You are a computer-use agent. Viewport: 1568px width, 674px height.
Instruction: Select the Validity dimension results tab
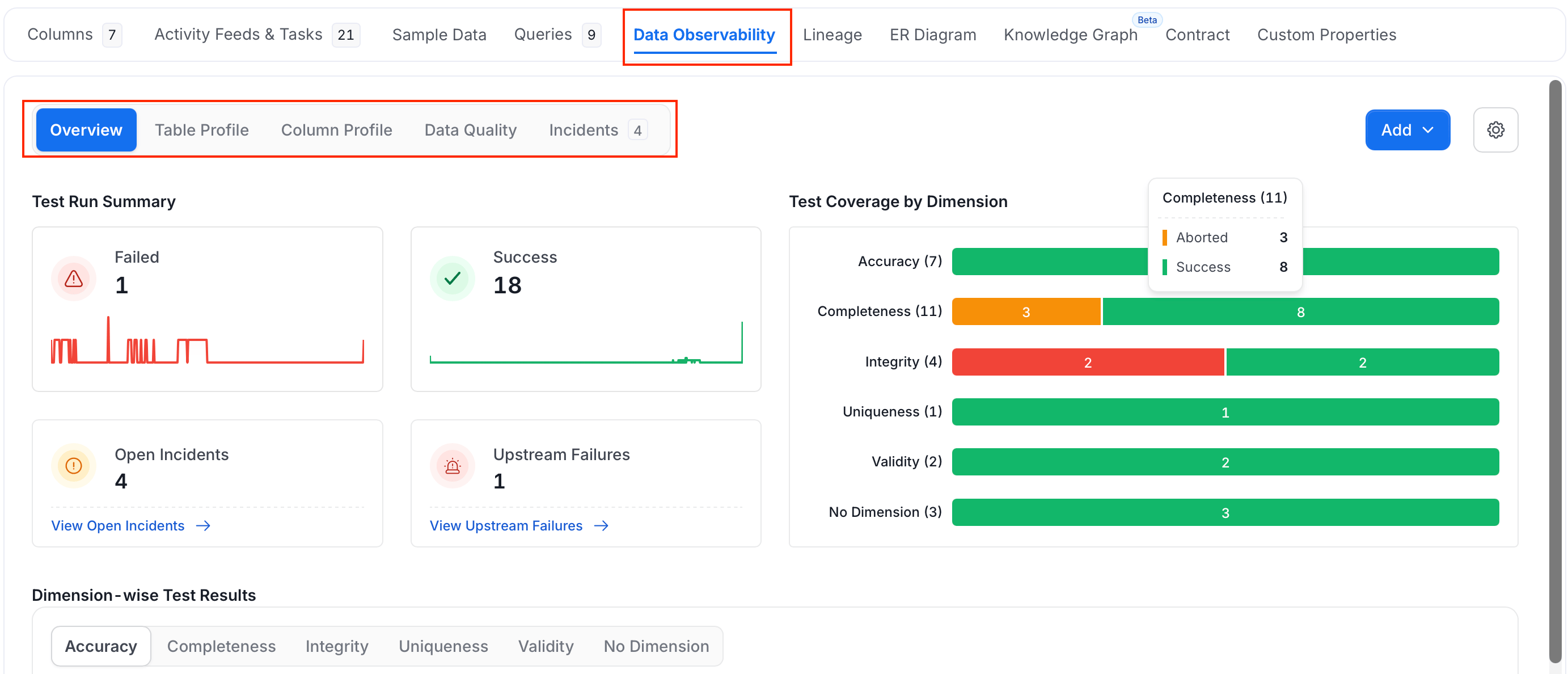(x=546, y=646)
